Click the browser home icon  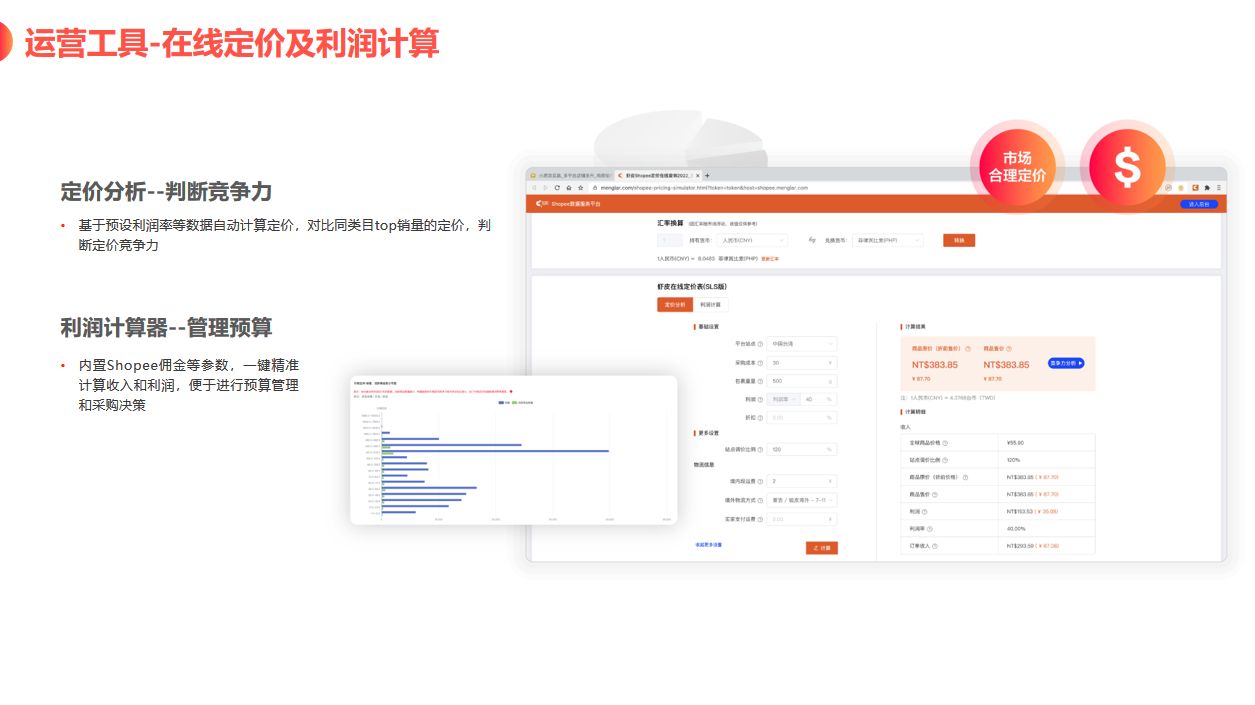click(x=569, y=187)
